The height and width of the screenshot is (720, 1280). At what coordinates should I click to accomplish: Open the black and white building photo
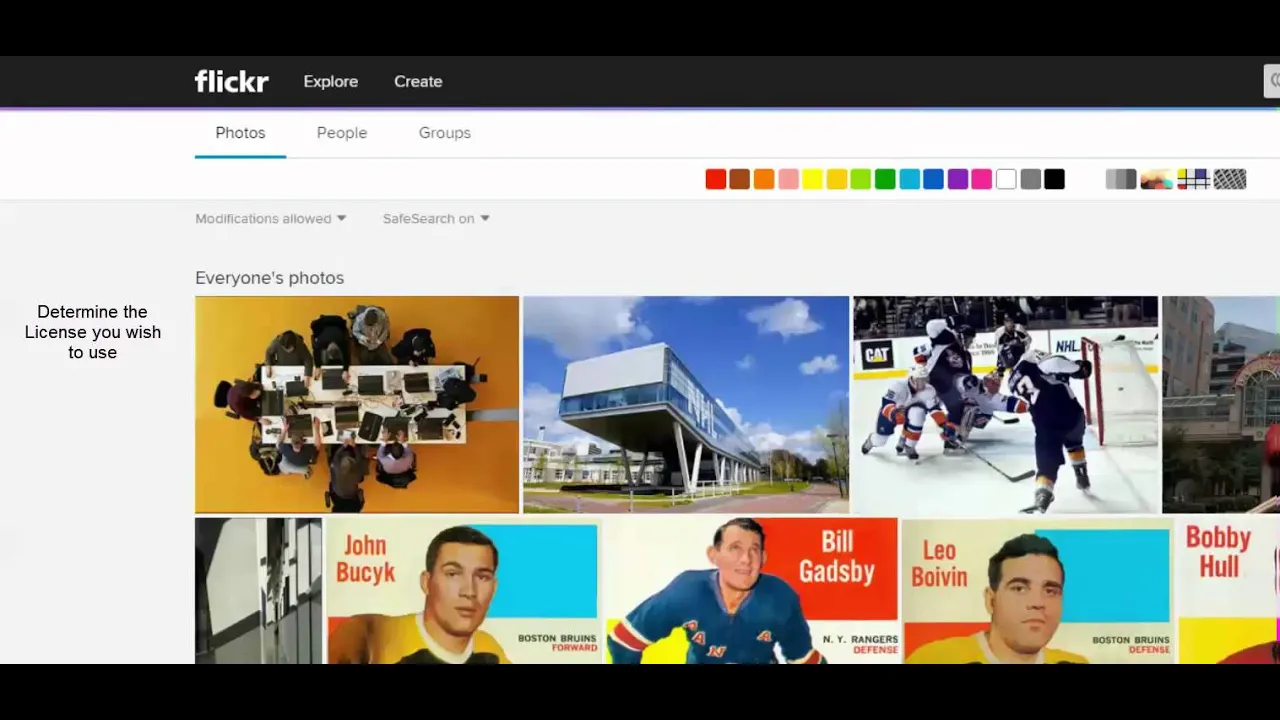coord(258,590)
